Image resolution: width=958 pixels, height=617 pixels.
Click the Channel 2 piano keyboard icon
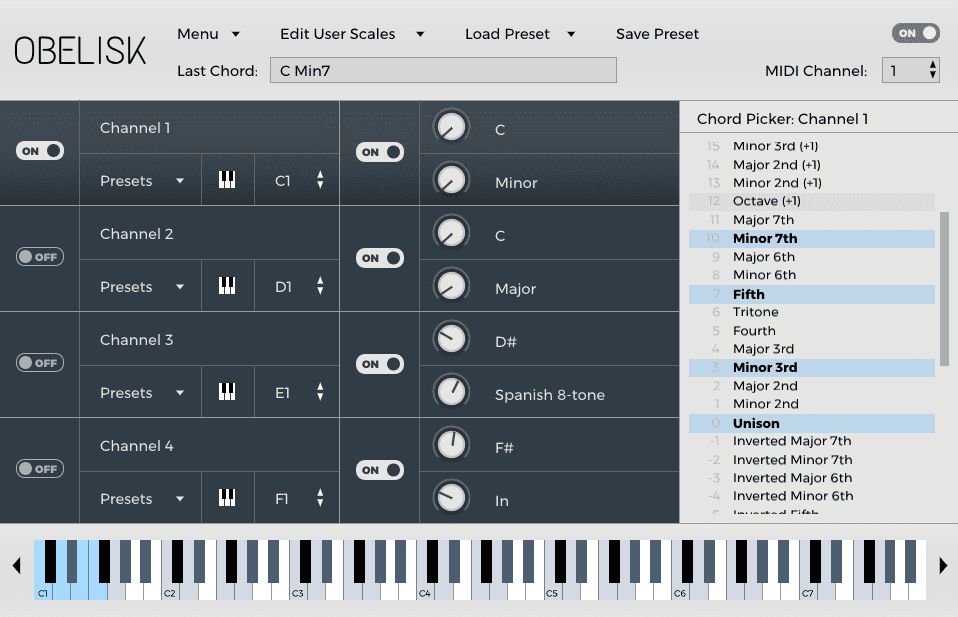pos(227,287)
